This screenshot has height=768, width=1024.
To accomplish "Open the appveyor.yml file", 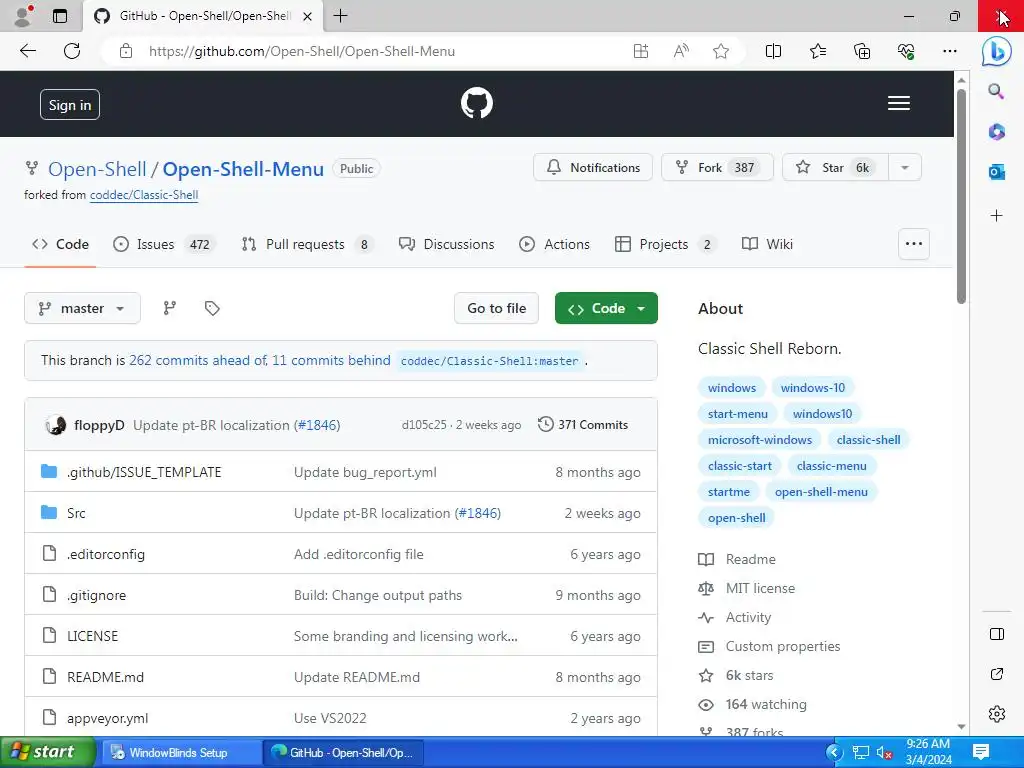I will pyautogui.click(x=107, y=718).
